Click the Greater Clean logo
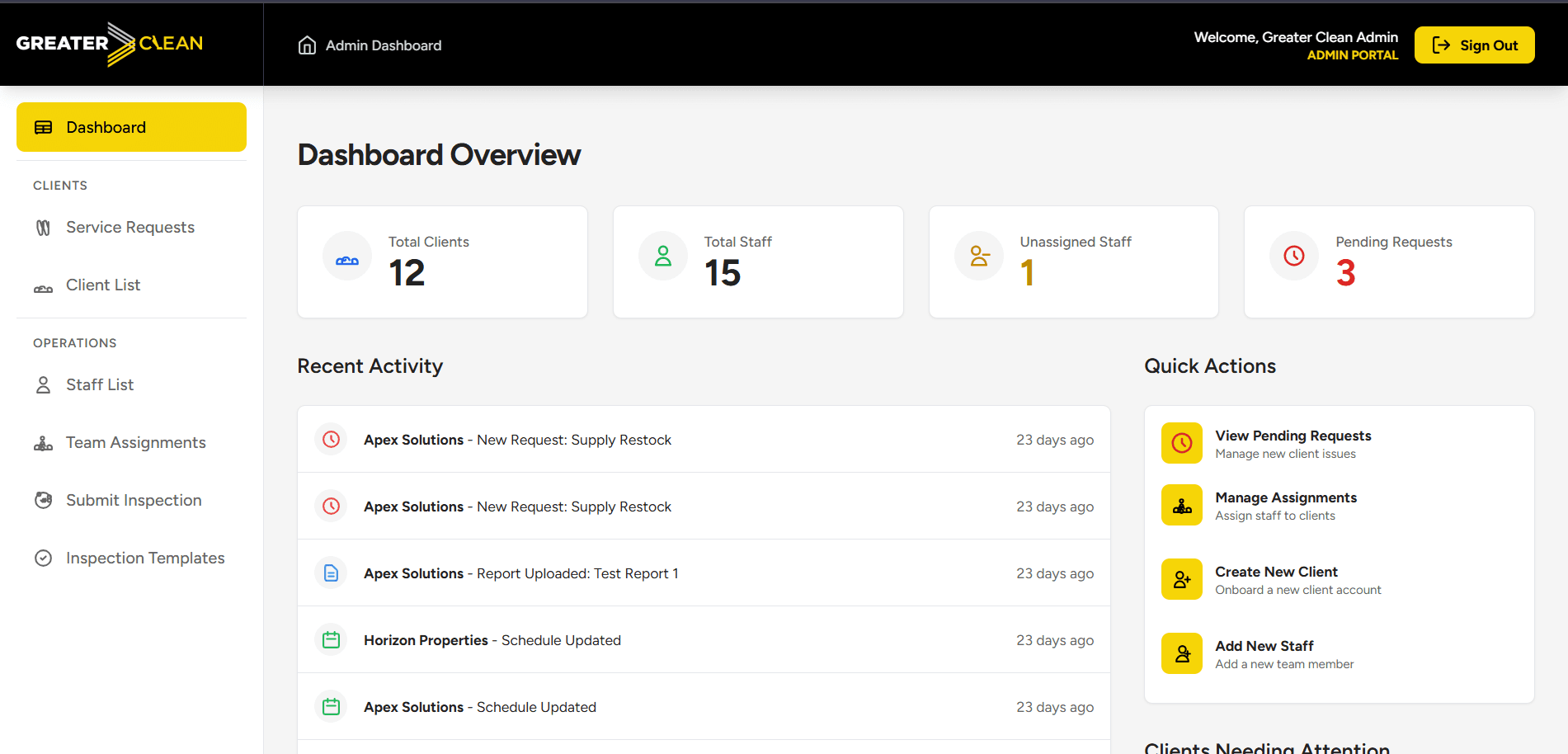This screenshot has height=754, width=1568. coord(110,44)
